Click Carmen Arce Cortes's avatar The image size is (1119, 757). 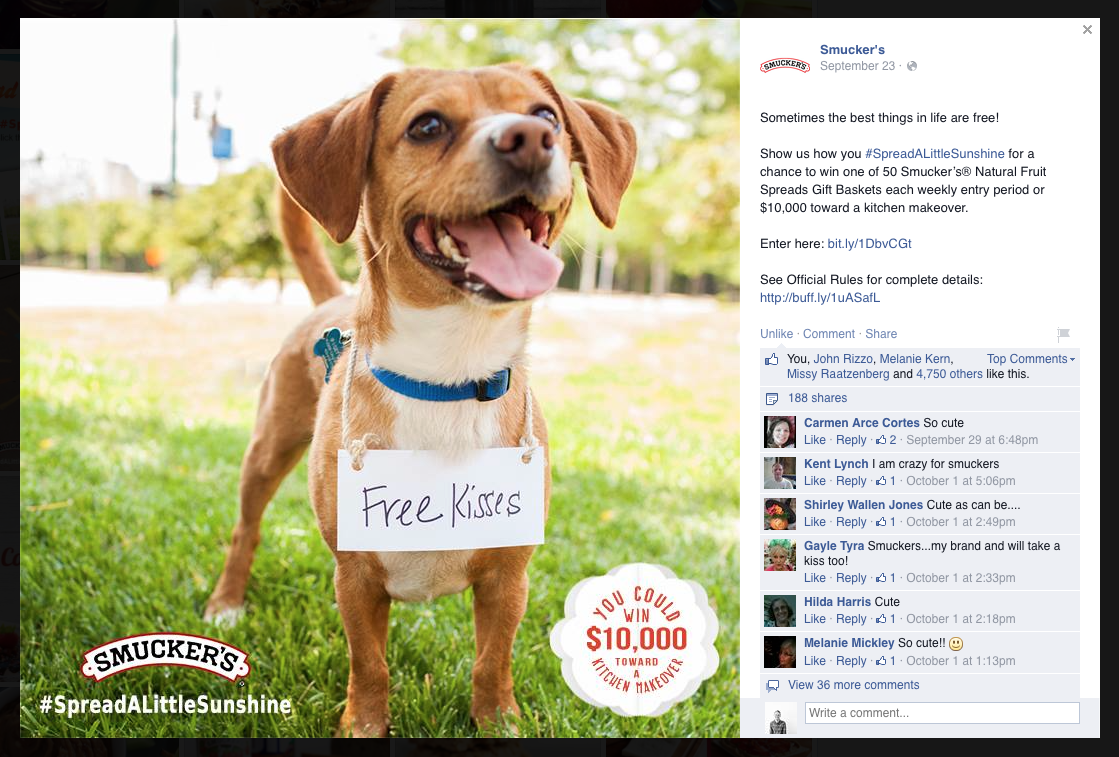pyautogui.click(x=779, y=432)
